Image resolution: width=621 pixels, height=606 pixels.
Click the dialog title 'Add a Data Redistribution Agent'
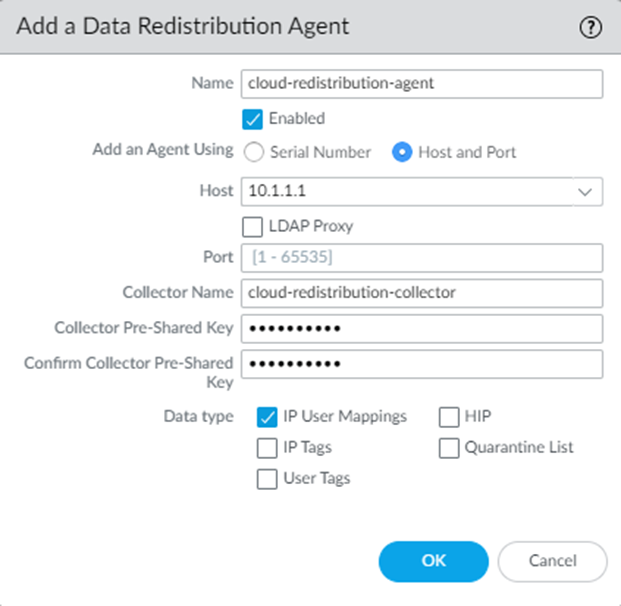coord(184,27)
